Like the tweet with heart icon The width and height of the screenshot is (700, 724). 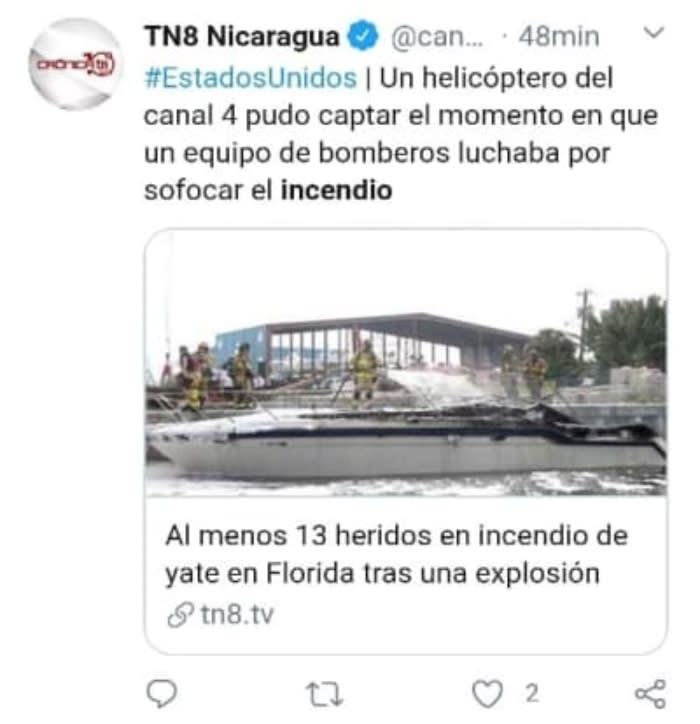pos(487,694)
